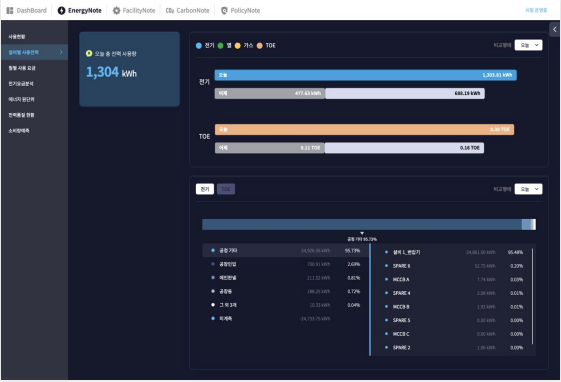
Task: Select the detail row showing 95.48%
Action: (454, 252)
